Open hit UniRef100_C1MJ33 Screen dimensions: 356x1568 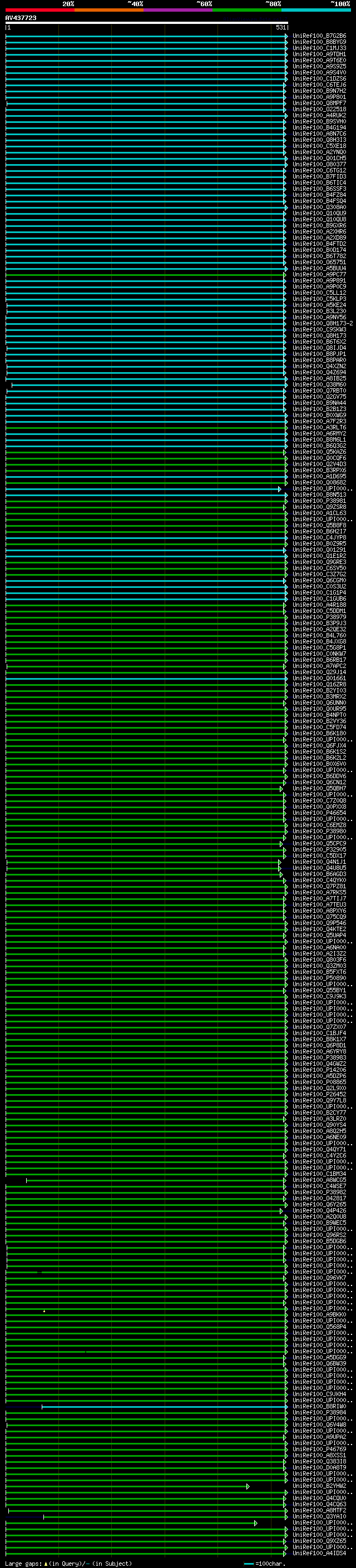[319, 48]
